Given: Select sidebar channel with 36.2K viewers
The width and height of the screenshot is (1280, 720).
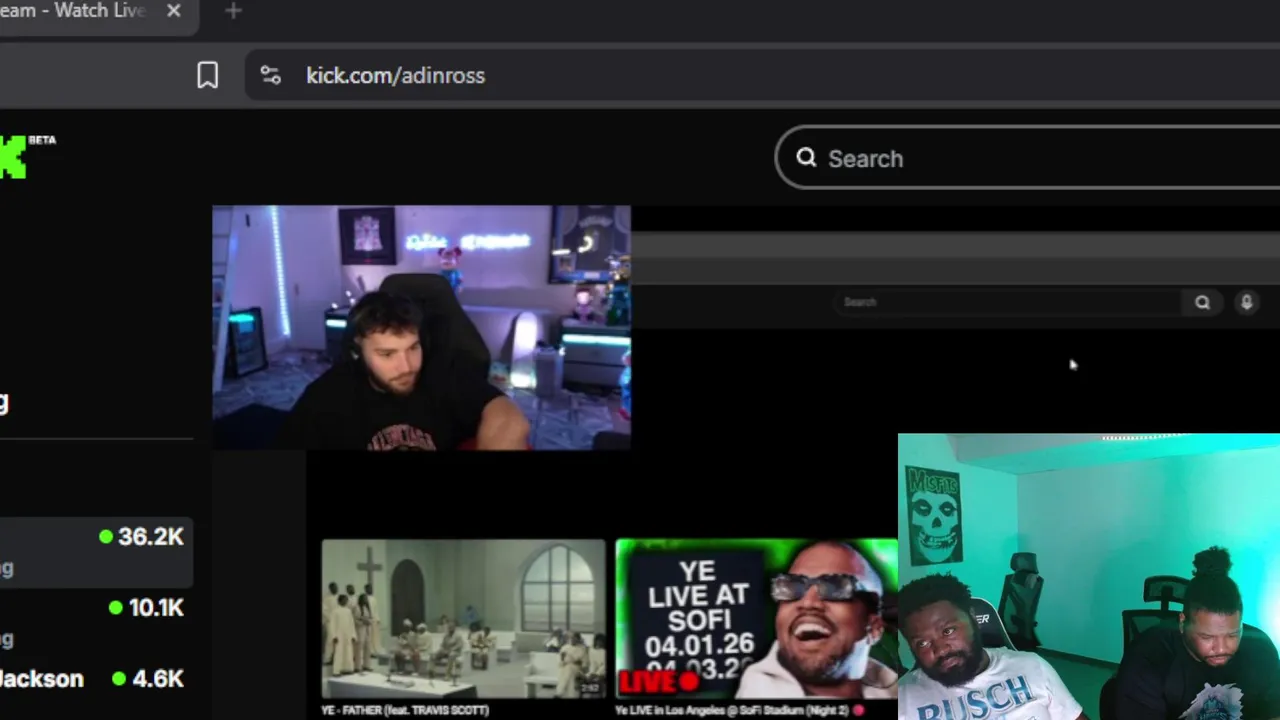Looking at the screenshot, I should pyautogui.click(x=96, y=553).
